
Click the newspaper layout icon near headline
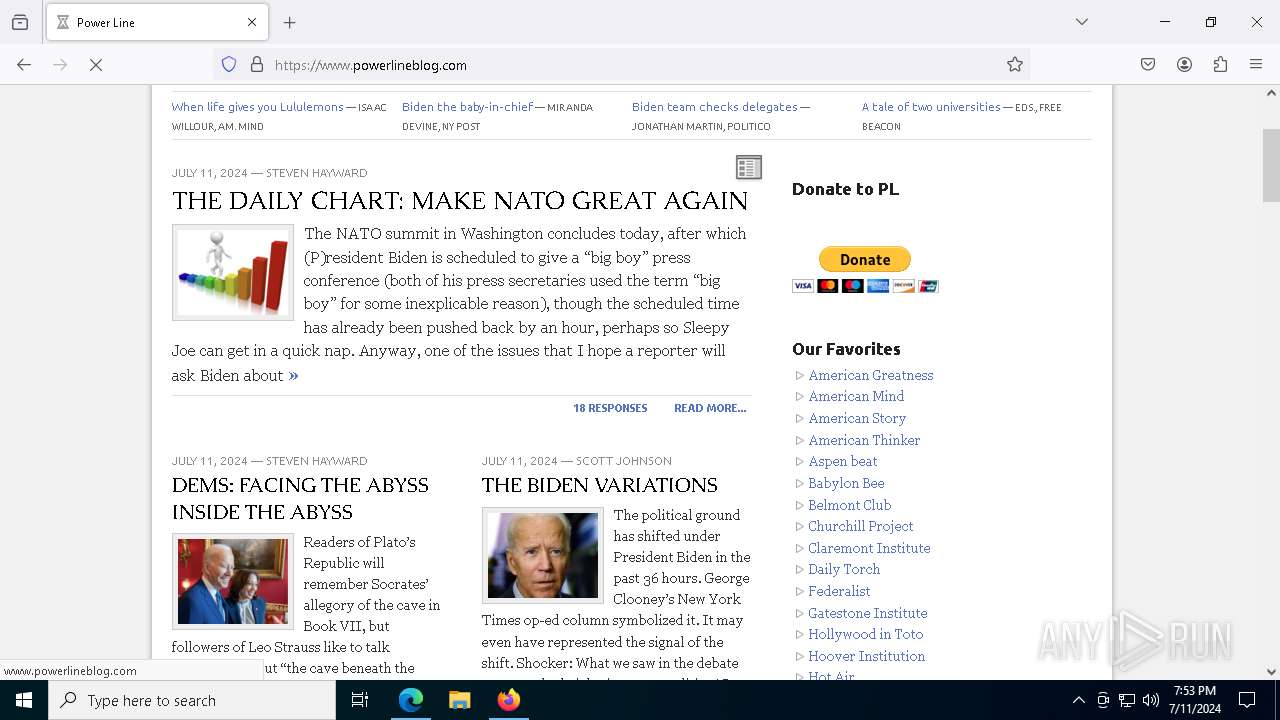[749, 167]
